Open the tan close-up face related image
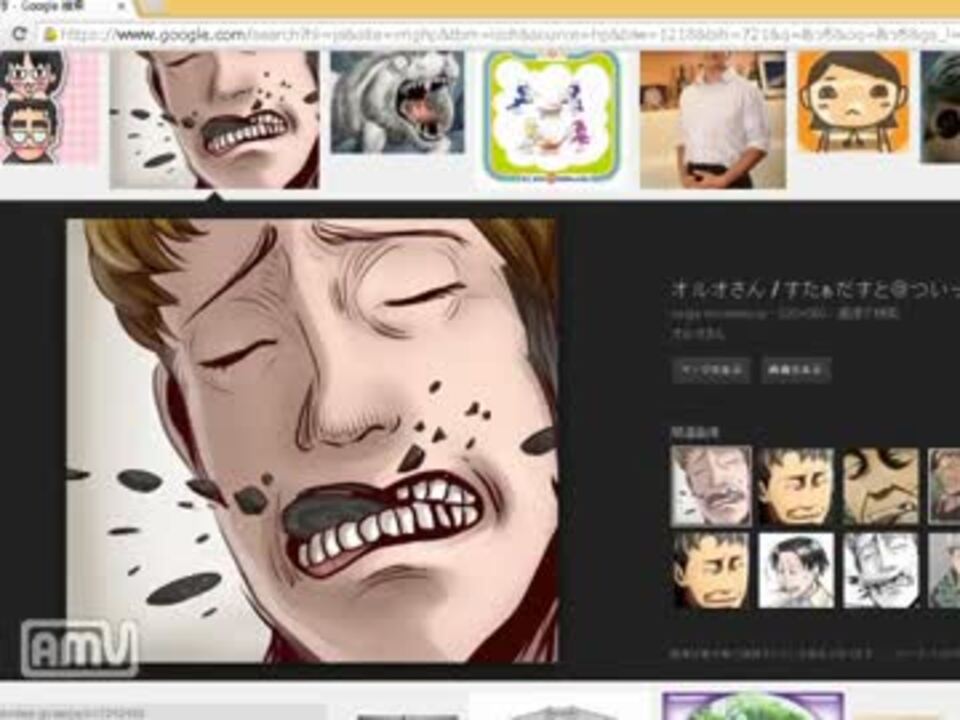 tap(880, 486)
